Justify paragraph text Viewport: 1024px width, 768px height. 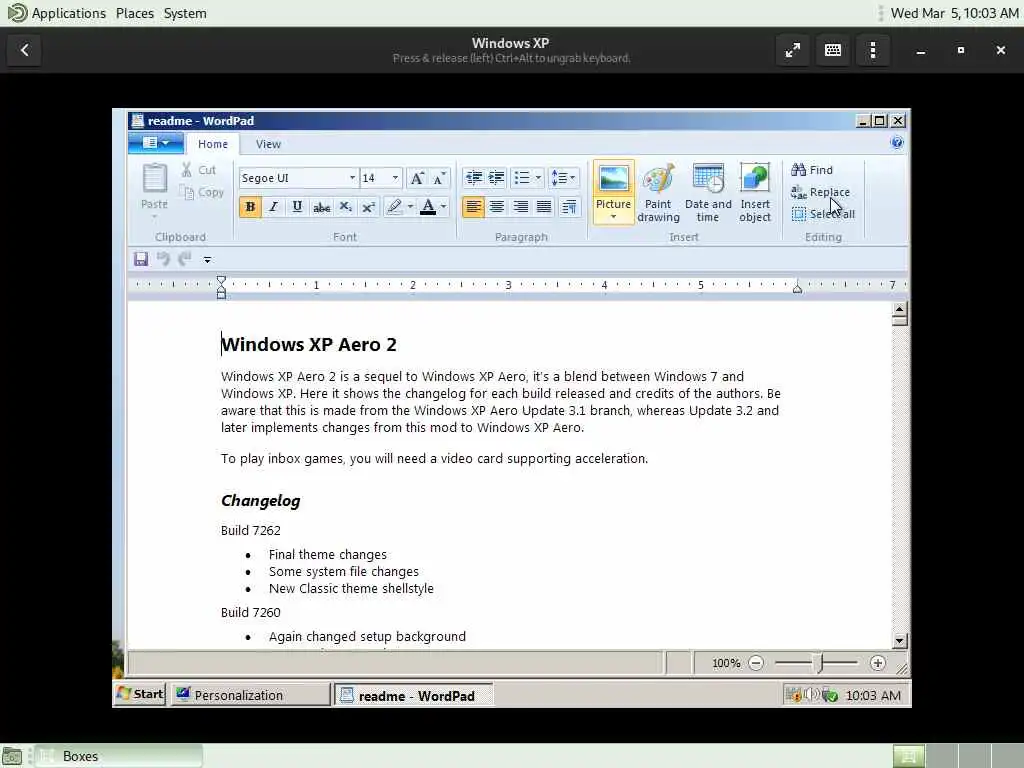[543, 207]
